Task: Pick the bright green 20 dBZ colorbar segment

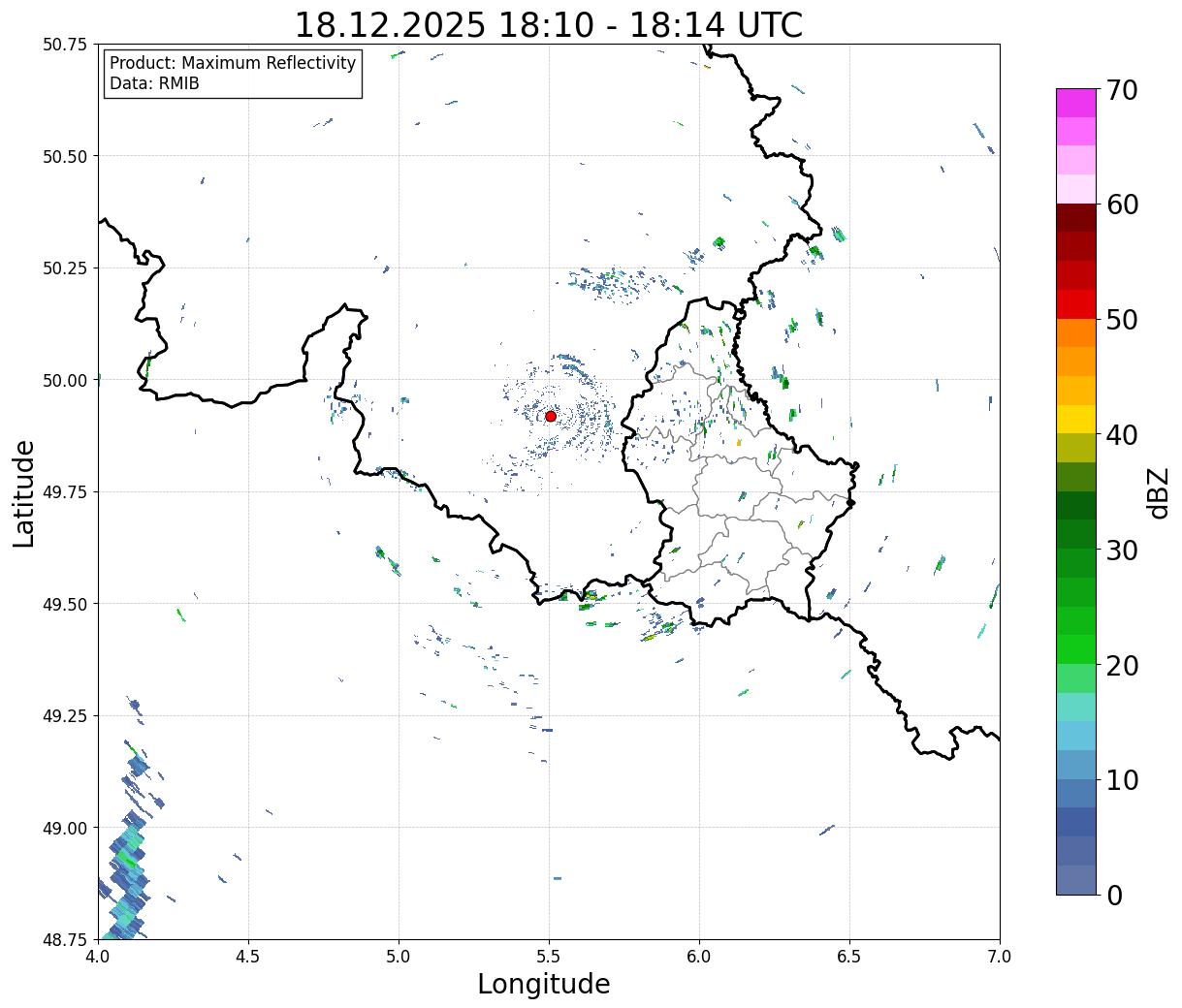Action: coord(1076,649)
